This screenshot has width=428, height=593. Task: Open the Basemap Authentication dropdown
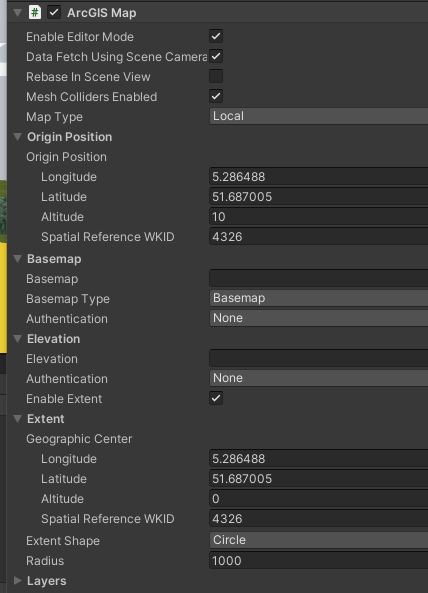click(319, 318)
